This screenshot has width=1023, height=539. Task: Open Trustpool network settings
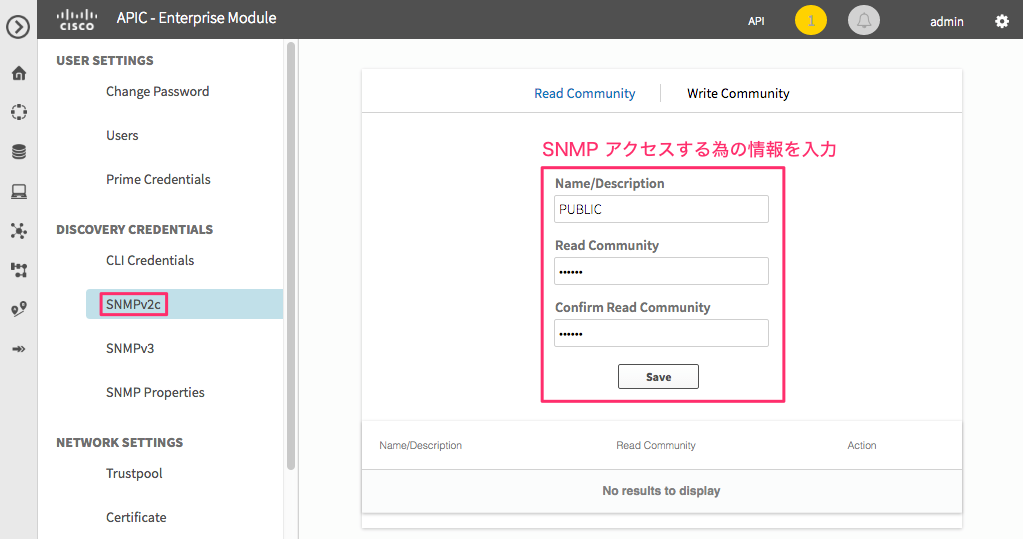click(x=134, y=473)
